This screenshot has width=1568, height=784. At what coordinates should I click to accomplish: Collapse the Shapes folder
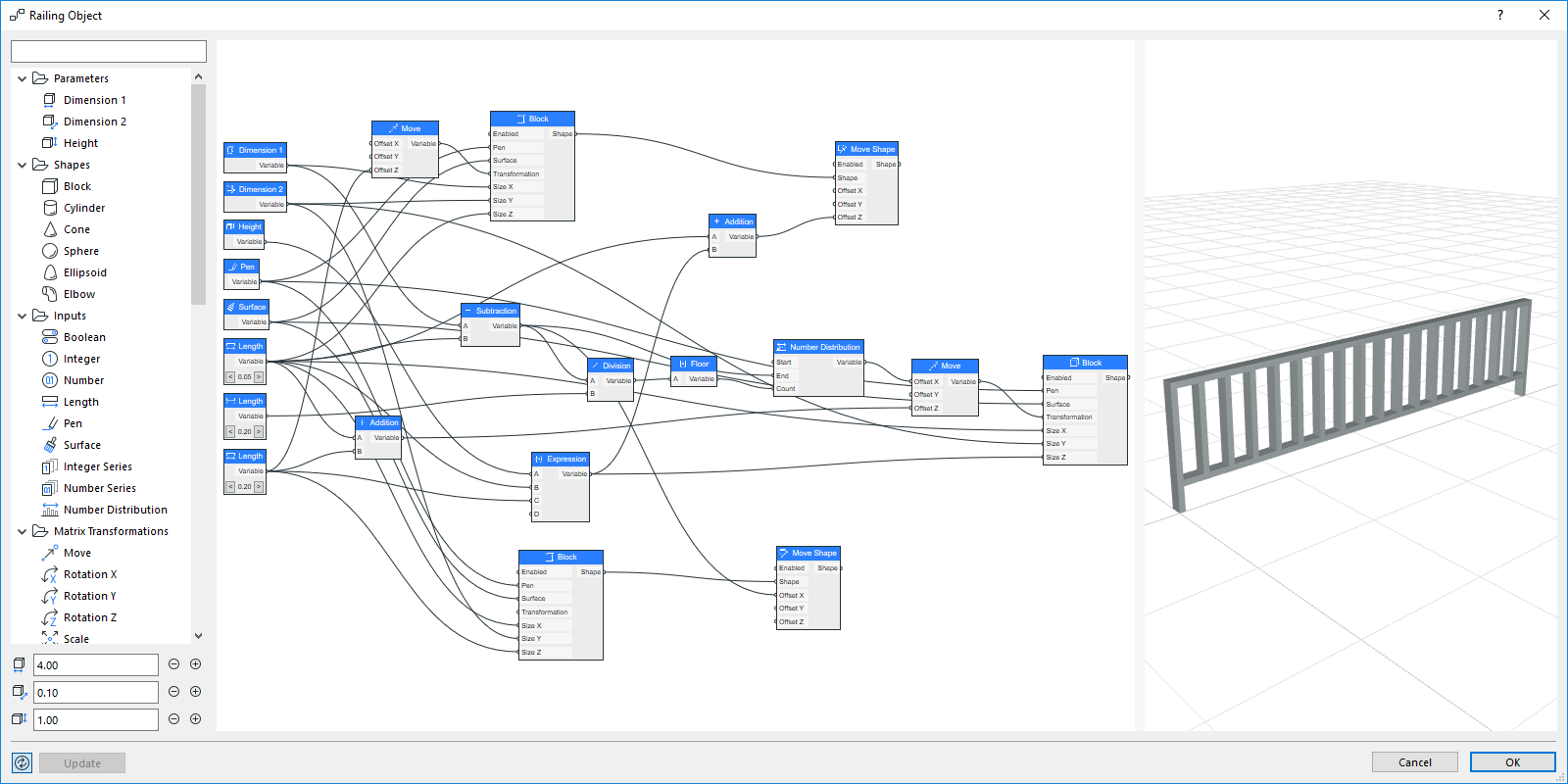click(x=22, y=165)
